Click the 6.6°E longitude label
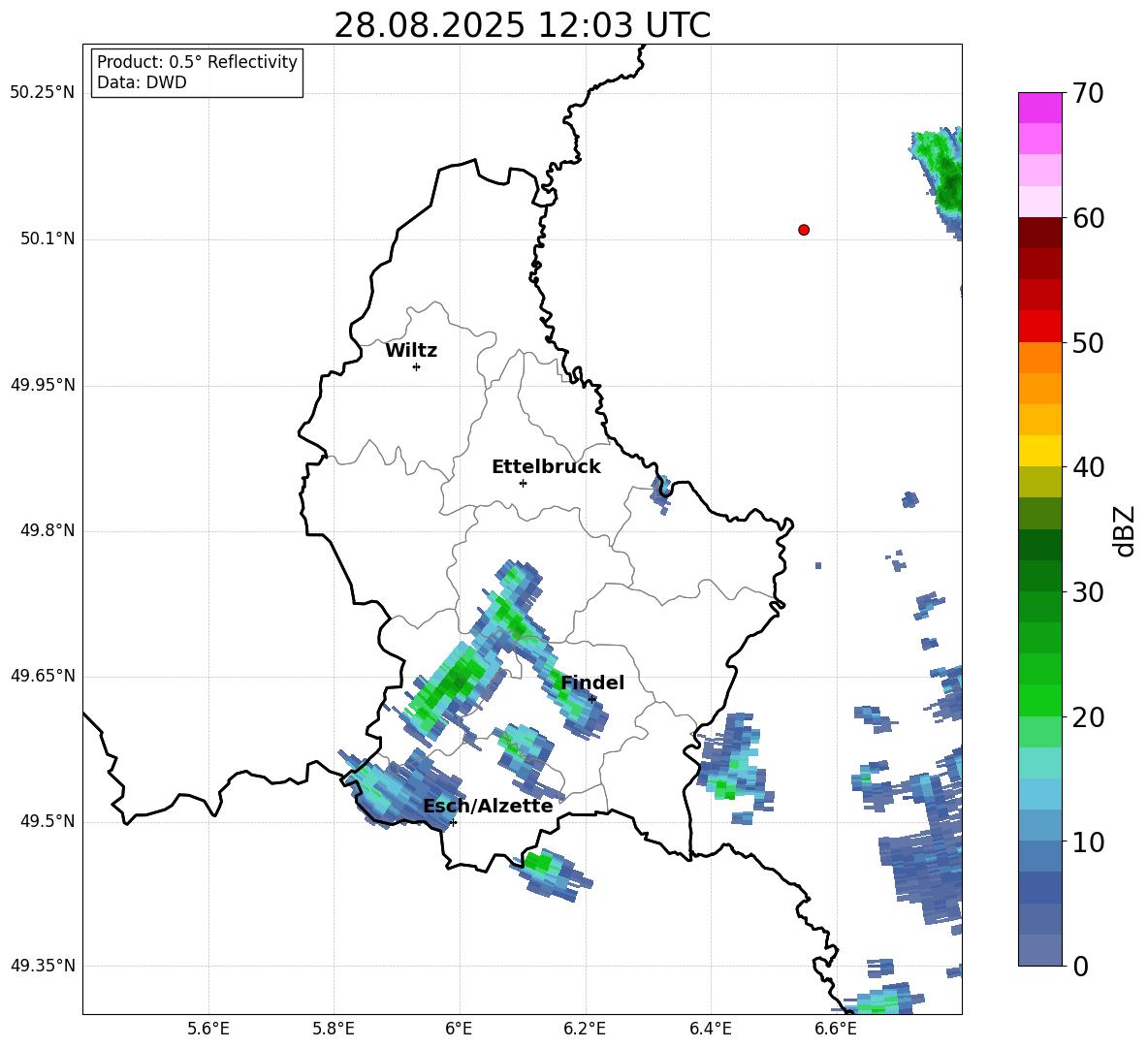 pos(836,1029)
